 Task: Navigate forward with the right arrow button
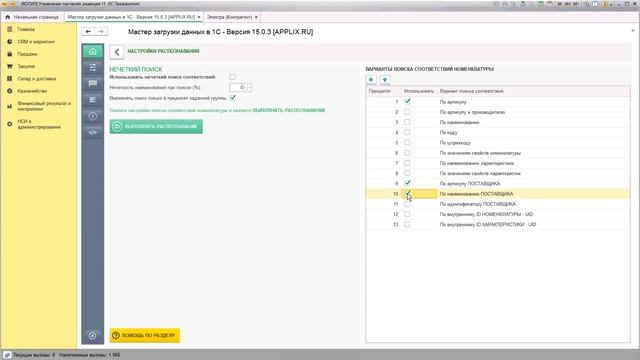click(101, 31)
